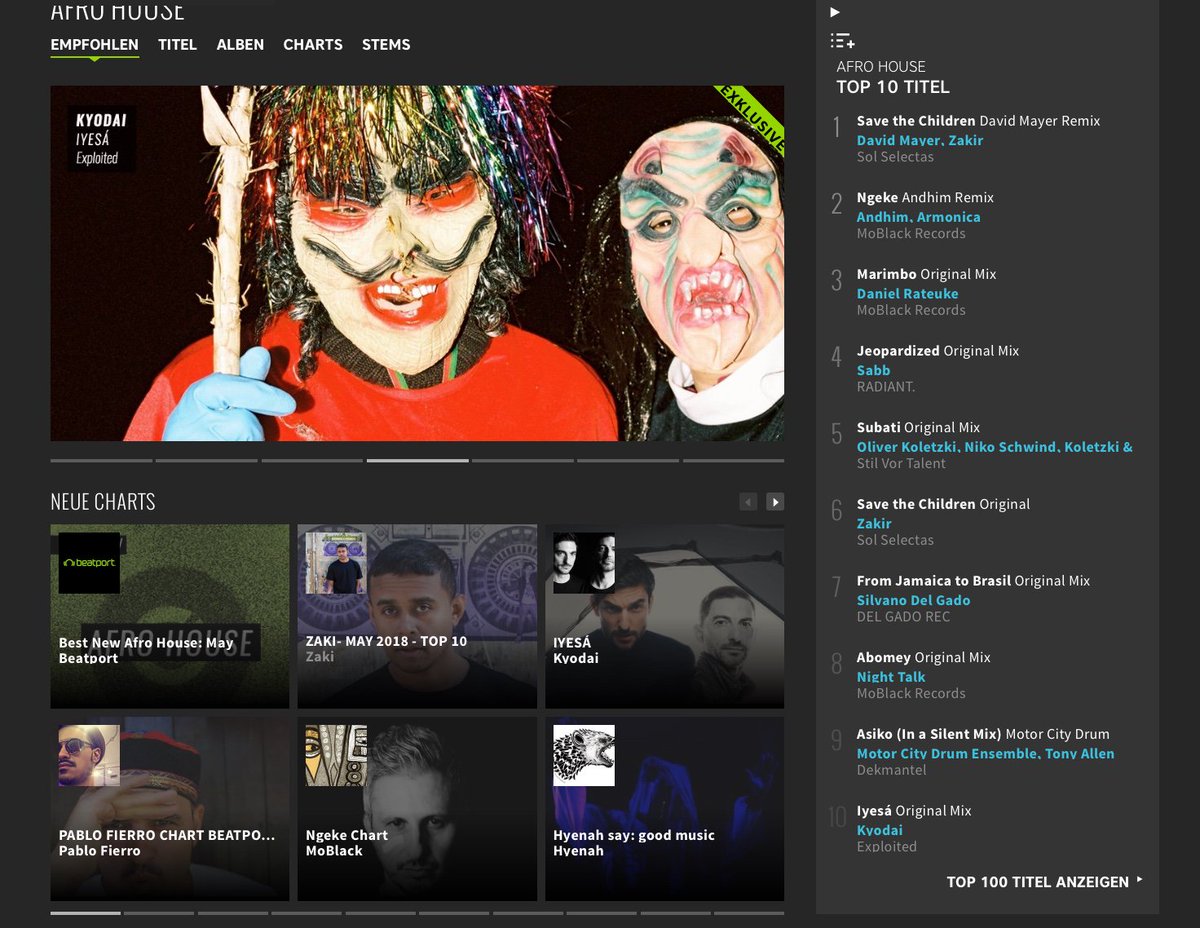Open label Stil Vor Talent
The height and width of the screenshot is (928, 1200).
click(x=901, y=463)
